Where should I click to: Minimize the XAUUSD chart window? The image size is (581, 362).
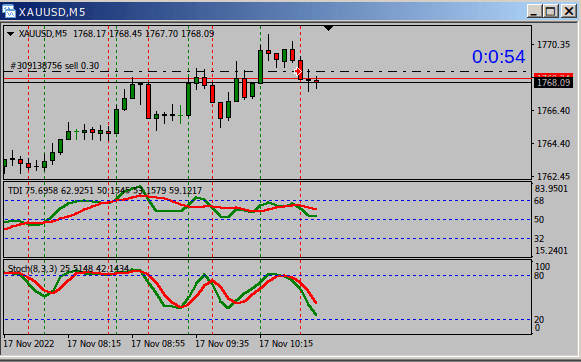(534, 11)
